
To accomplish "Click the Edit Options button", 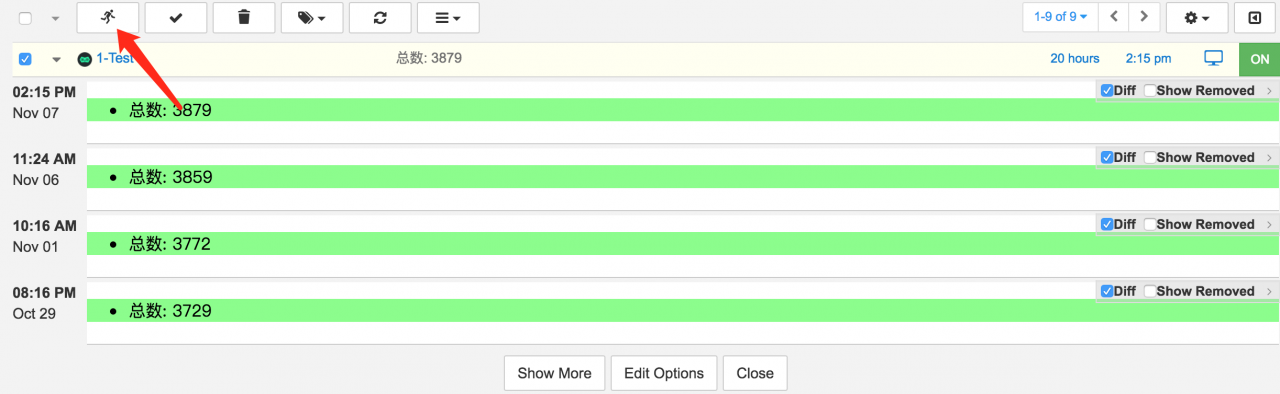I will click(664, 373).
